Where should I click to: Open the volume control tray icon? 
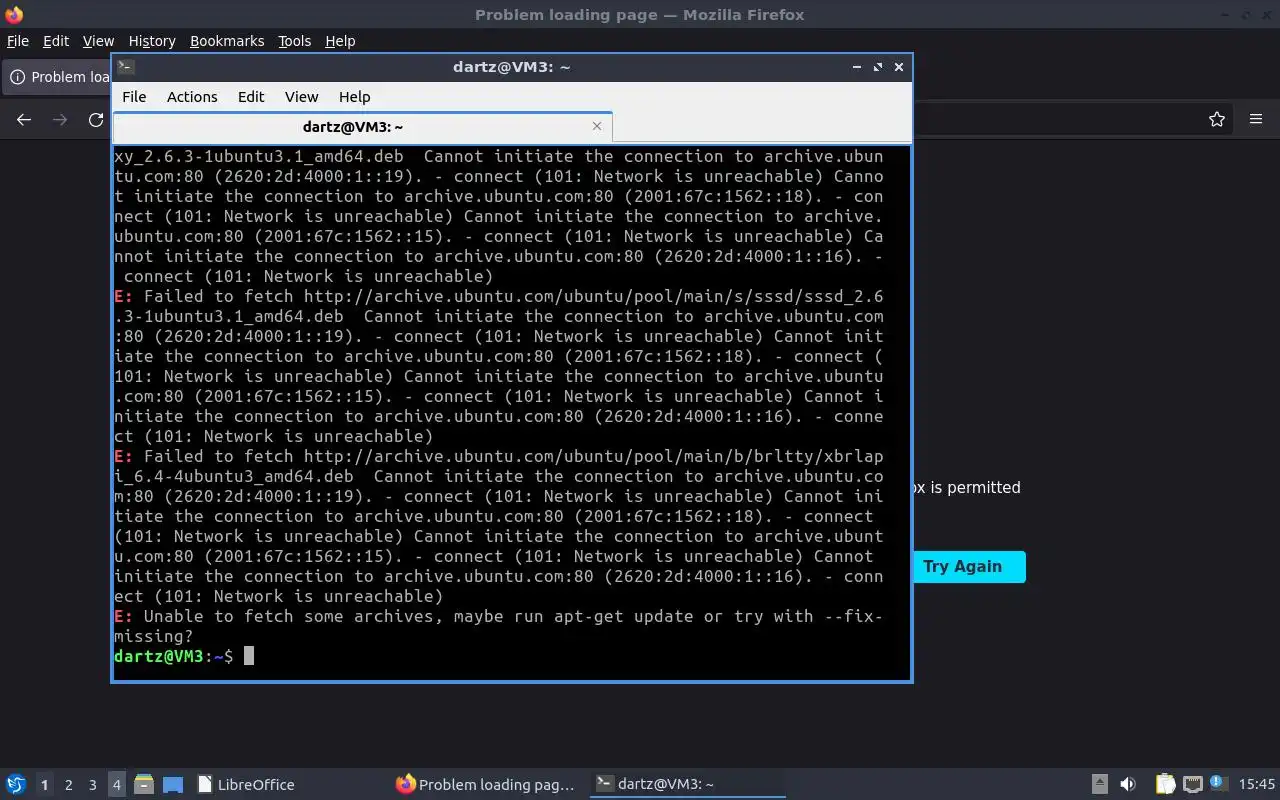(1128, 785)
